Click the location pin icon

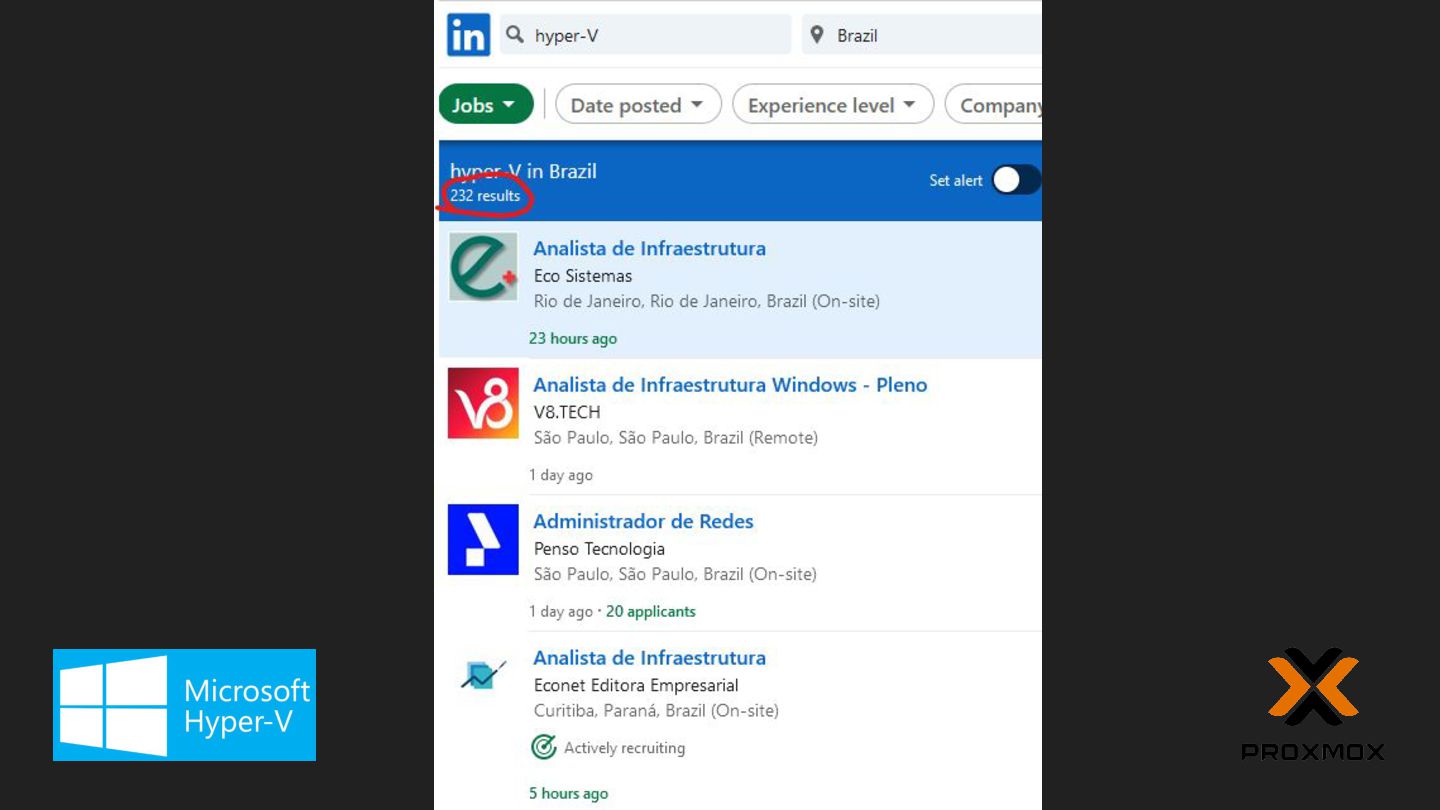[x=817, y=35]
